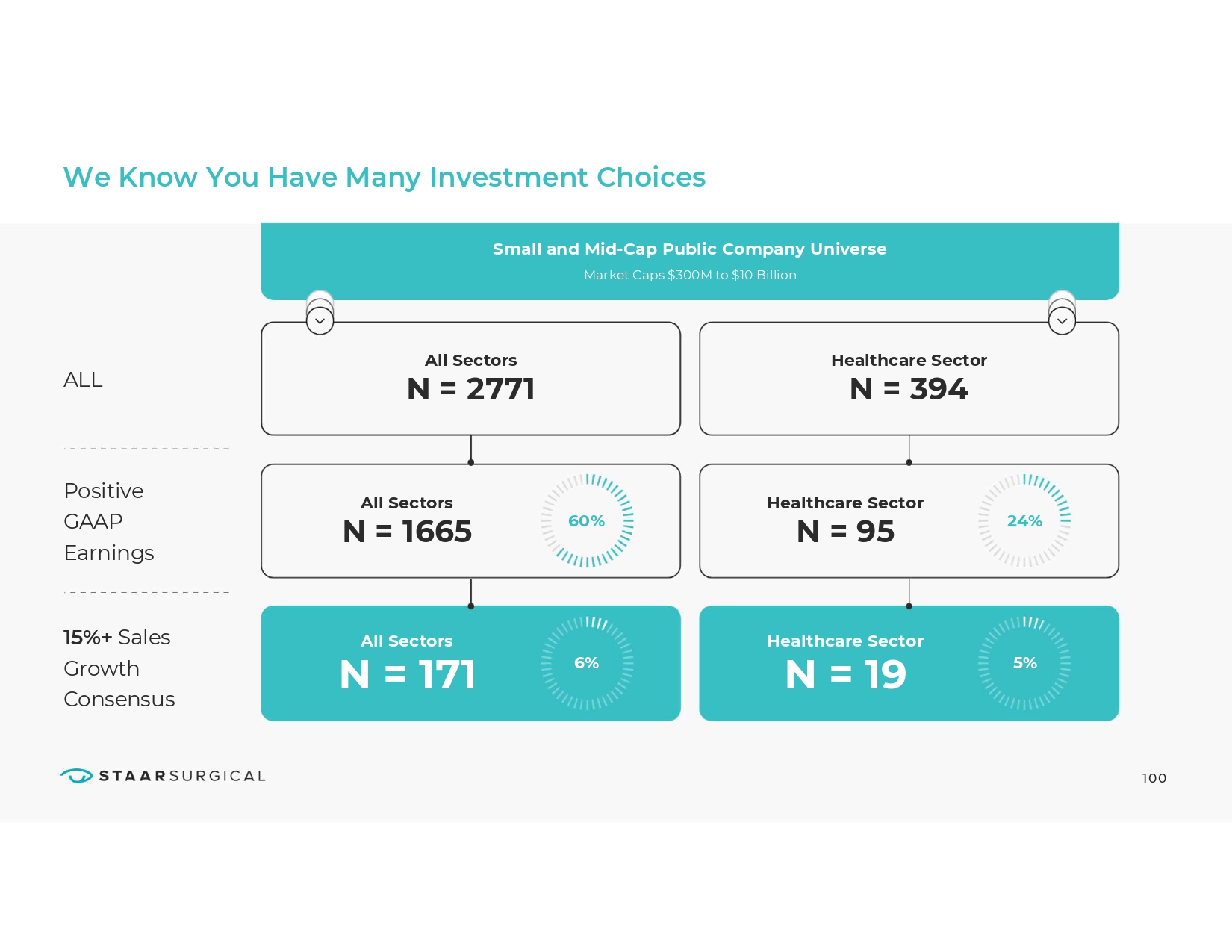Click the STAAR Surgical eye logo icon
This screenshot has height=952, width=1232.
pyautogui.click(x=76, y=776)
